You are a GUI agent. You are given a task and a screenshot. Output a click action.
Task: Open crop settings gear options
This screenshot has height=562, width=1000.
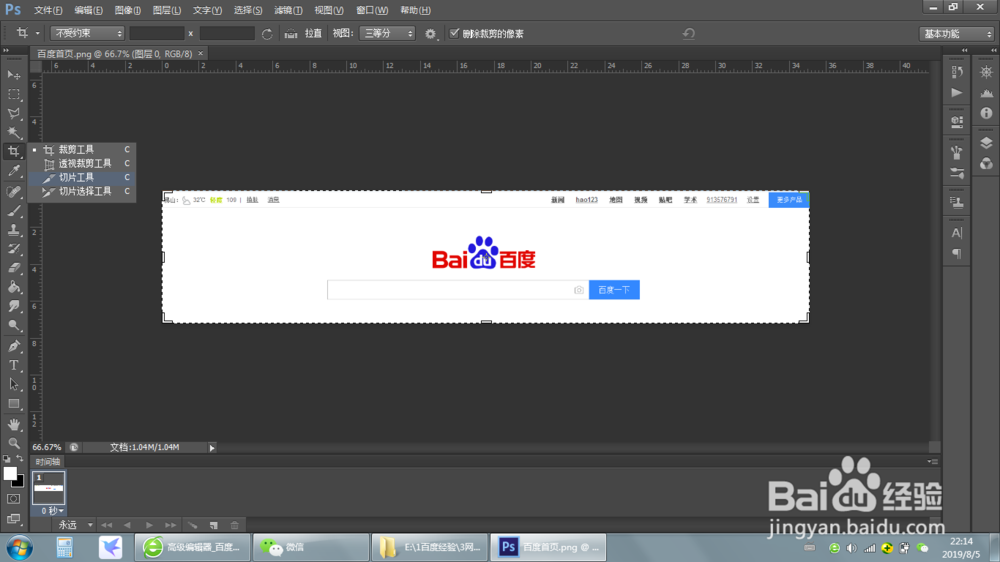(x=430, y=34)
